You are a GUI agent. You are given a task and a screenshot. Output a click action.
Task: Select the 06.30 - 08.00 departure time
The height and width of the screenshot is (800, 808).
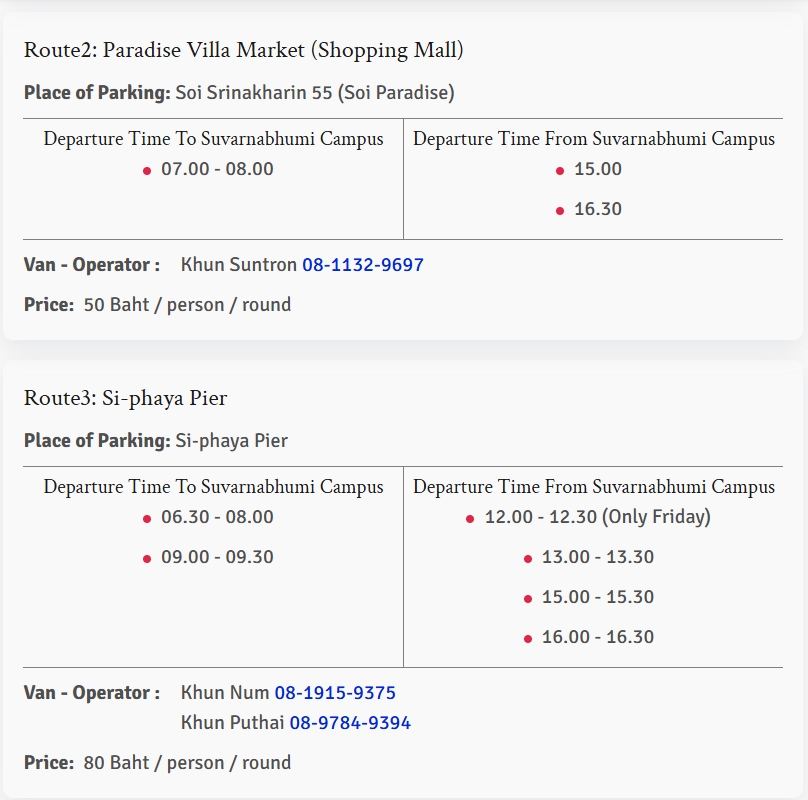[217, 517]
